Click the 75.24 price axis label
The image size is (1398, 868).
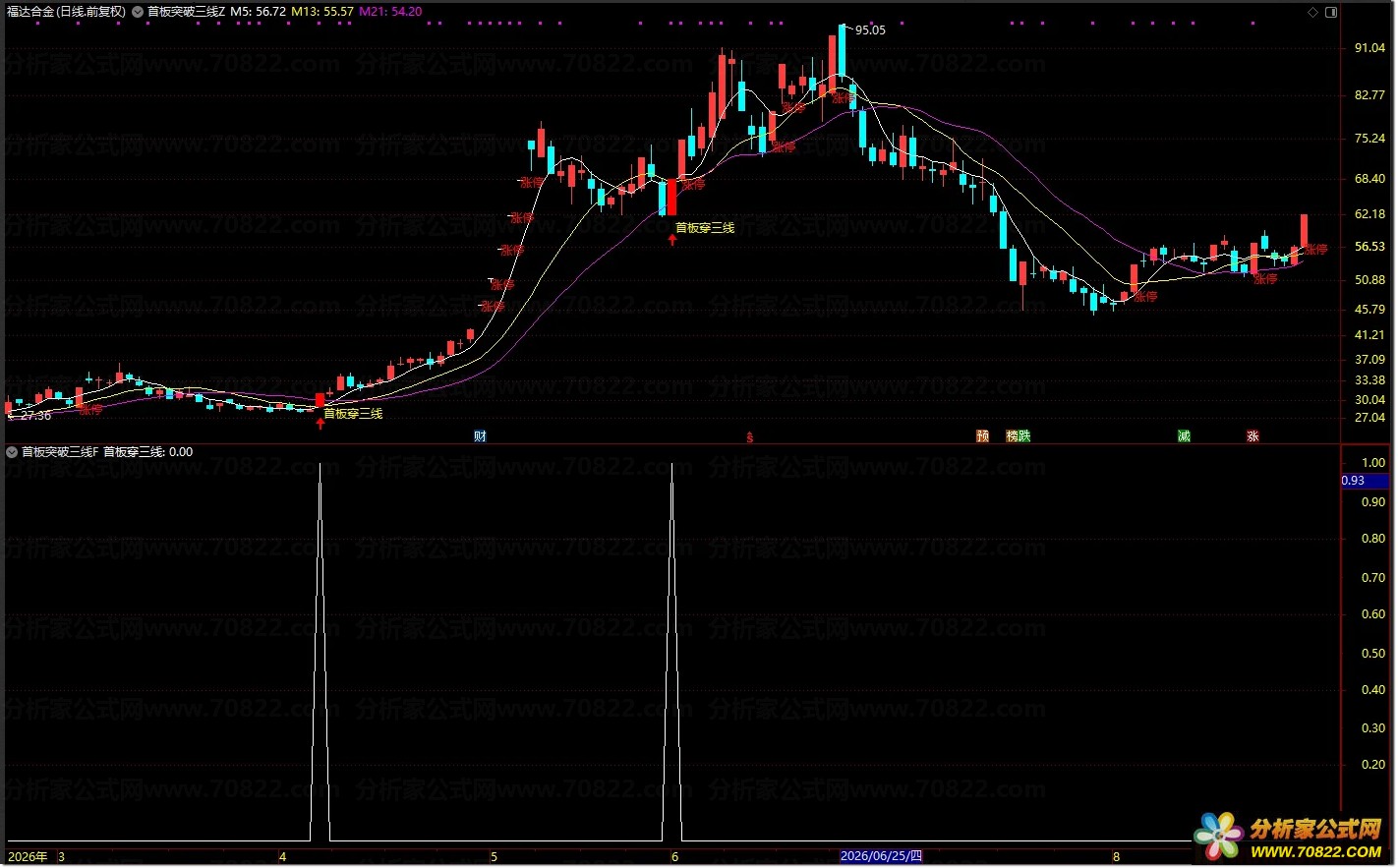1369,139
